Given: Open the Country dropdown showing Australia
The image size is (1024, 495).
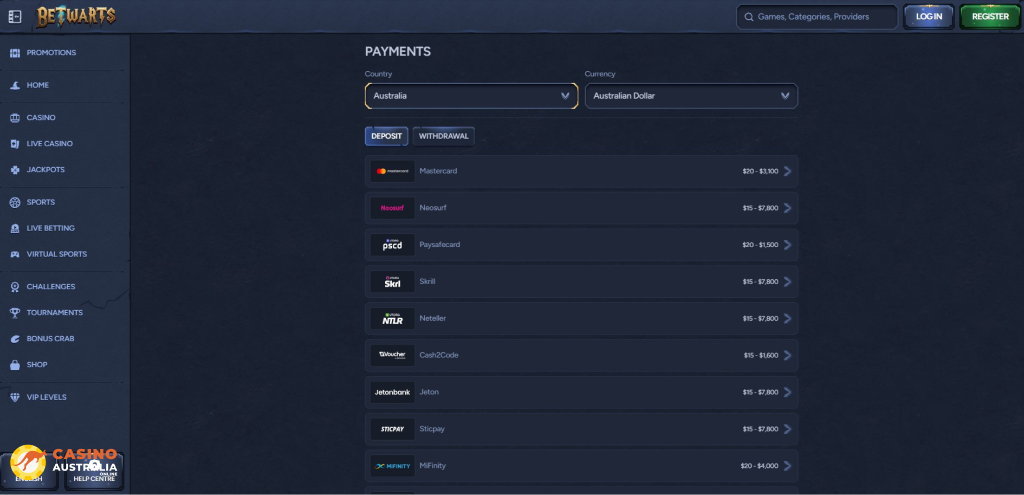Looking at the screenshot, I should 472,96.
